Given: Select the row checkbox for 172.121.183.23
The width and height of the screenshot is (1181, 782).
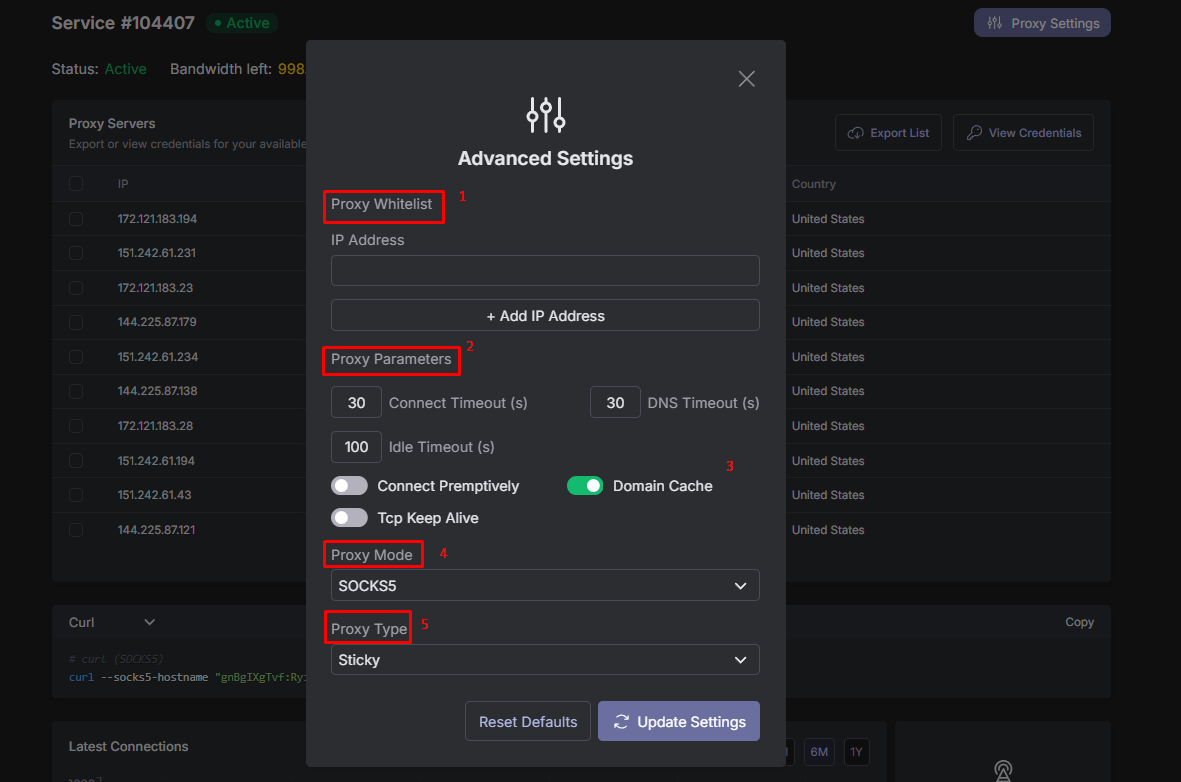Looking at the screenshot, I should [76, 288].
